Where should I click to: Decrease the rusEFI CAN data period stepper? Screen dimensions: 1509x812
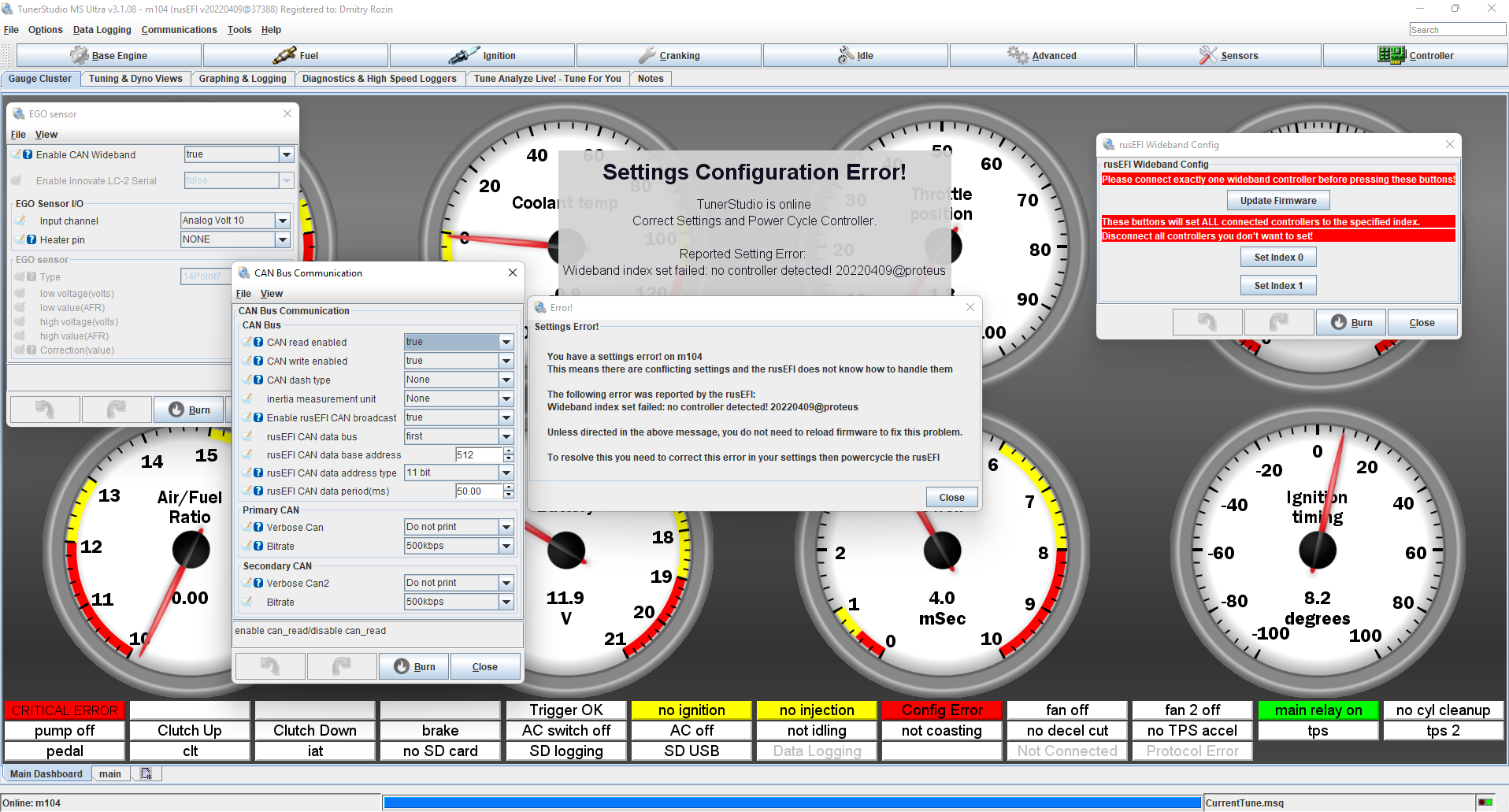509,495
